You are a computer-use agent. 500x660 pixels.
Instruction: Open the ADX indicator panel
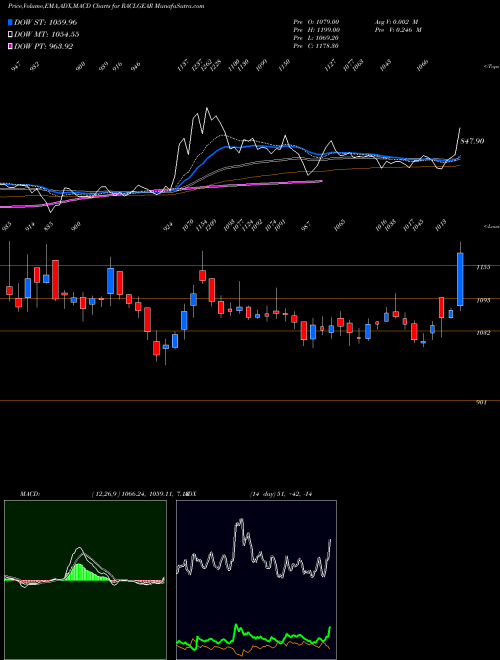pos(256,580)
